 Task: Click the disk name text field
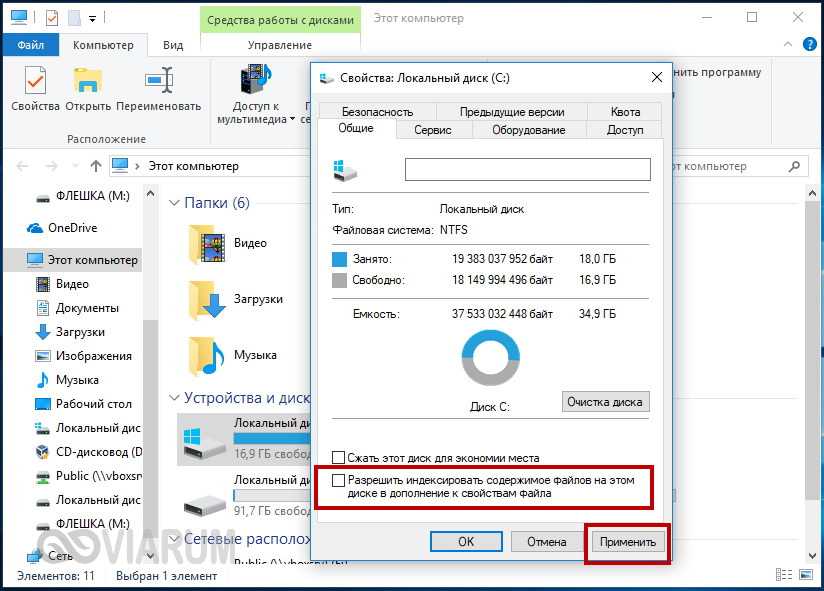[527, 170]
